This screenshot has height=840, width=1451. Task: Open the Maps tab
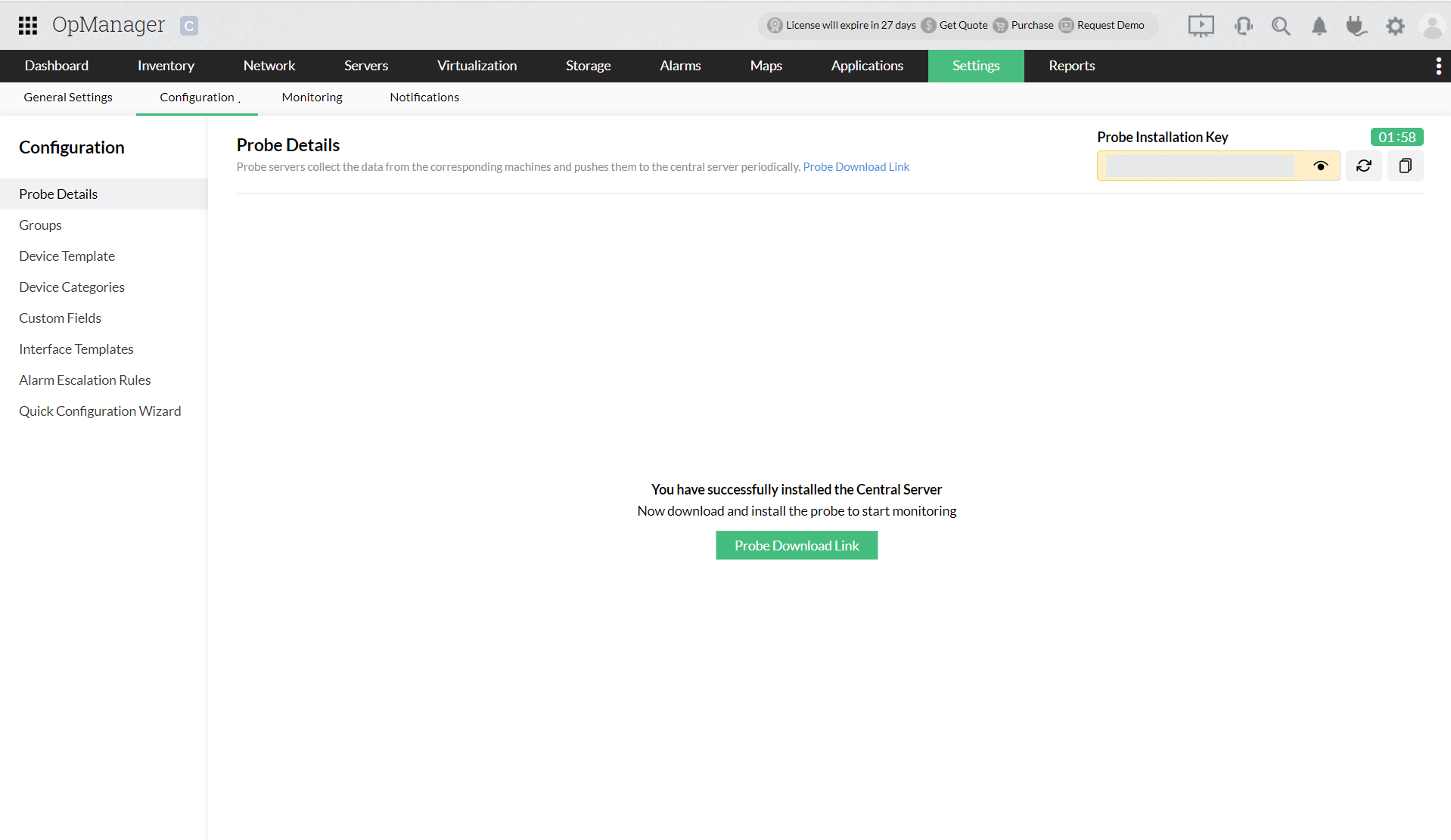point(766,66)
